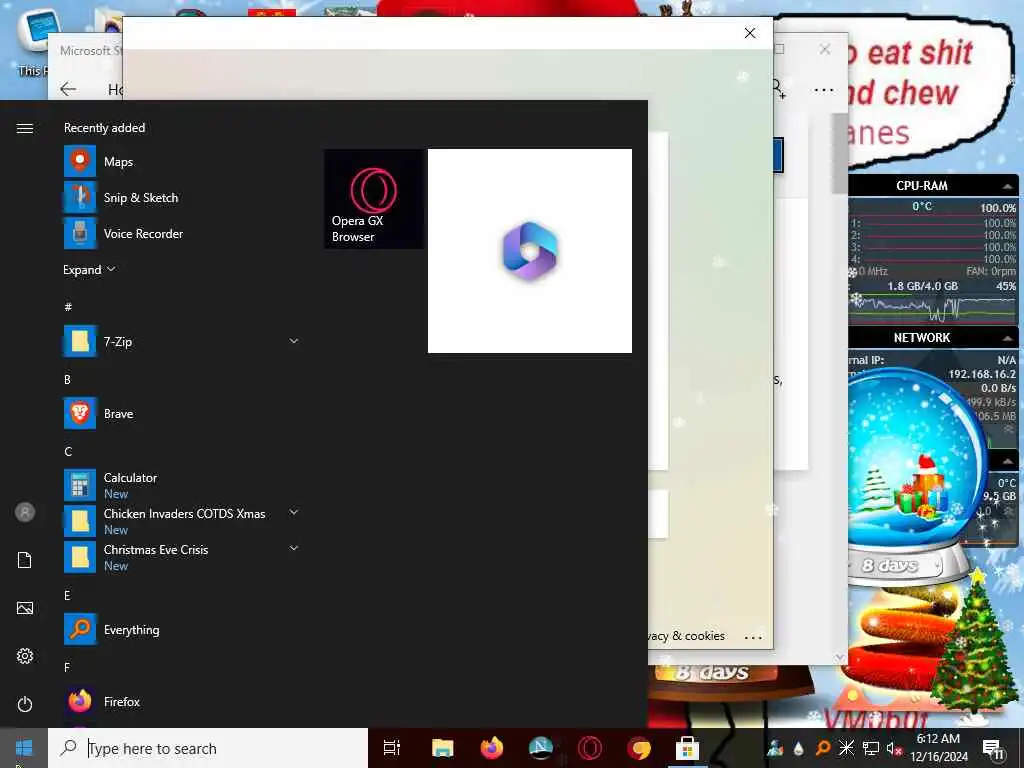Open the Privacy & cookies link
Screen dimensions: 1024x768
coord(686,635)
